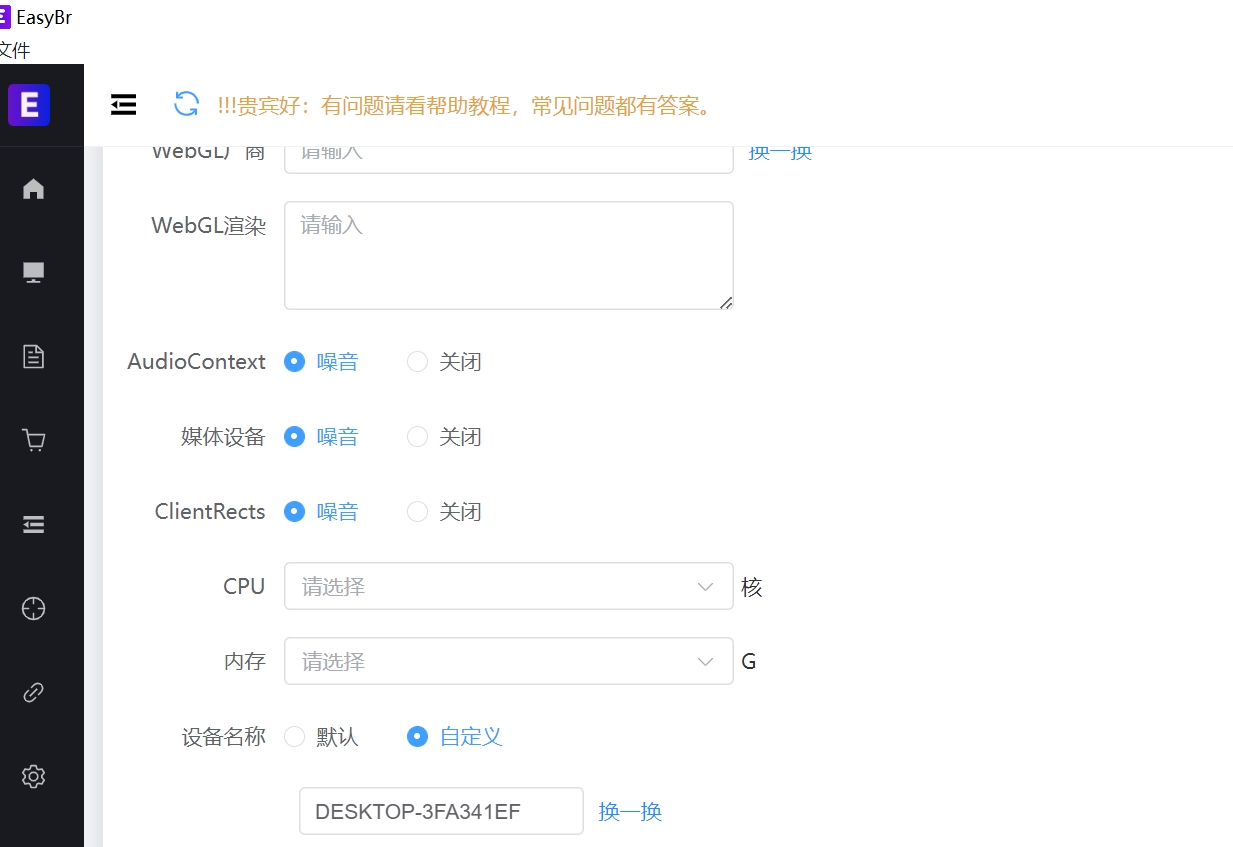Open the settings gear icon
Image resolution: width=1233 pixels, height=847 pixels.
coord(33,776)
